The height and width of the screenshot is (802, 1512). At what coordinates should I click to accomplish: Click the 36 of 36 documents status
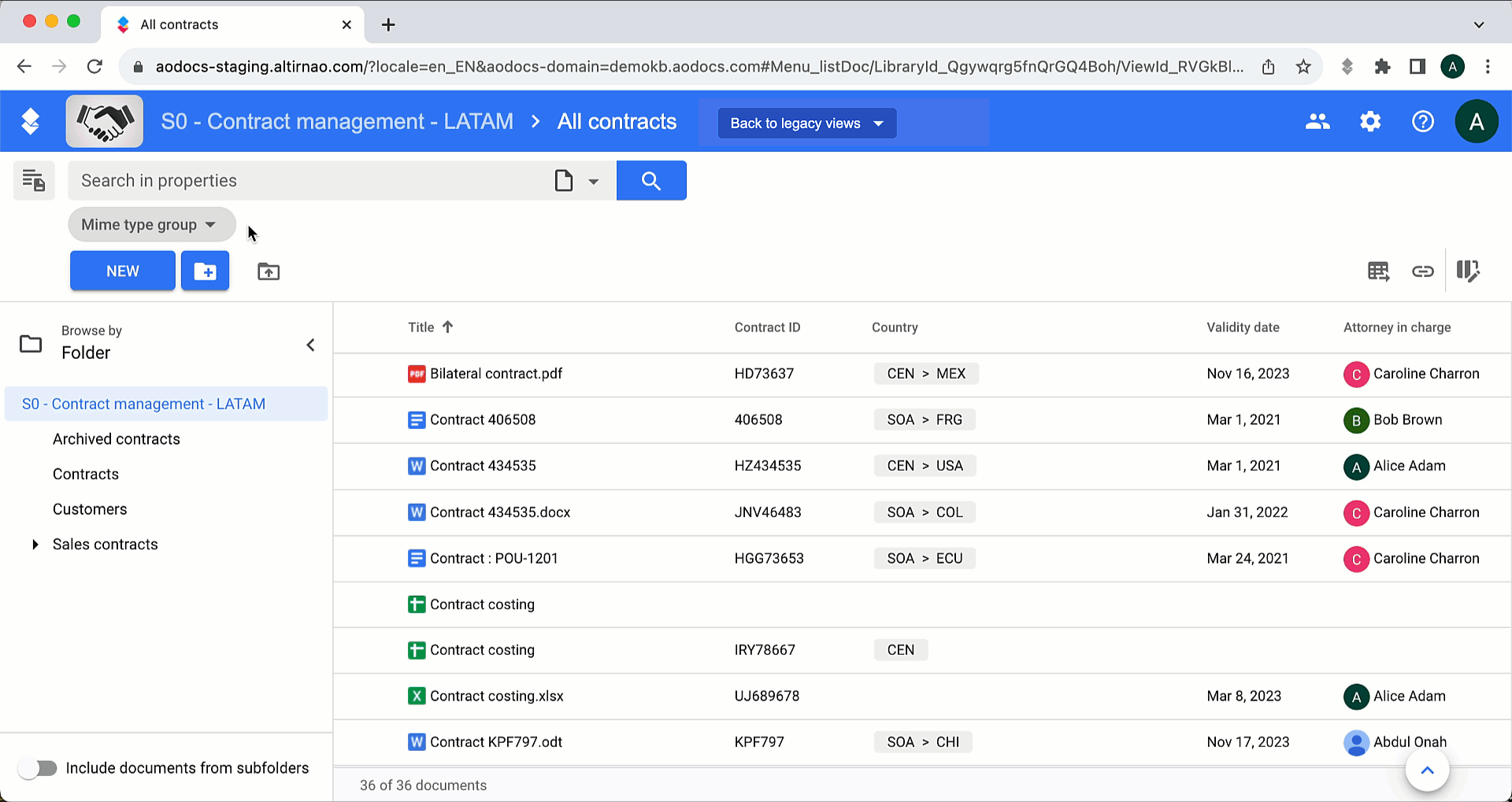pyautogui.click(x=423, y=785)
